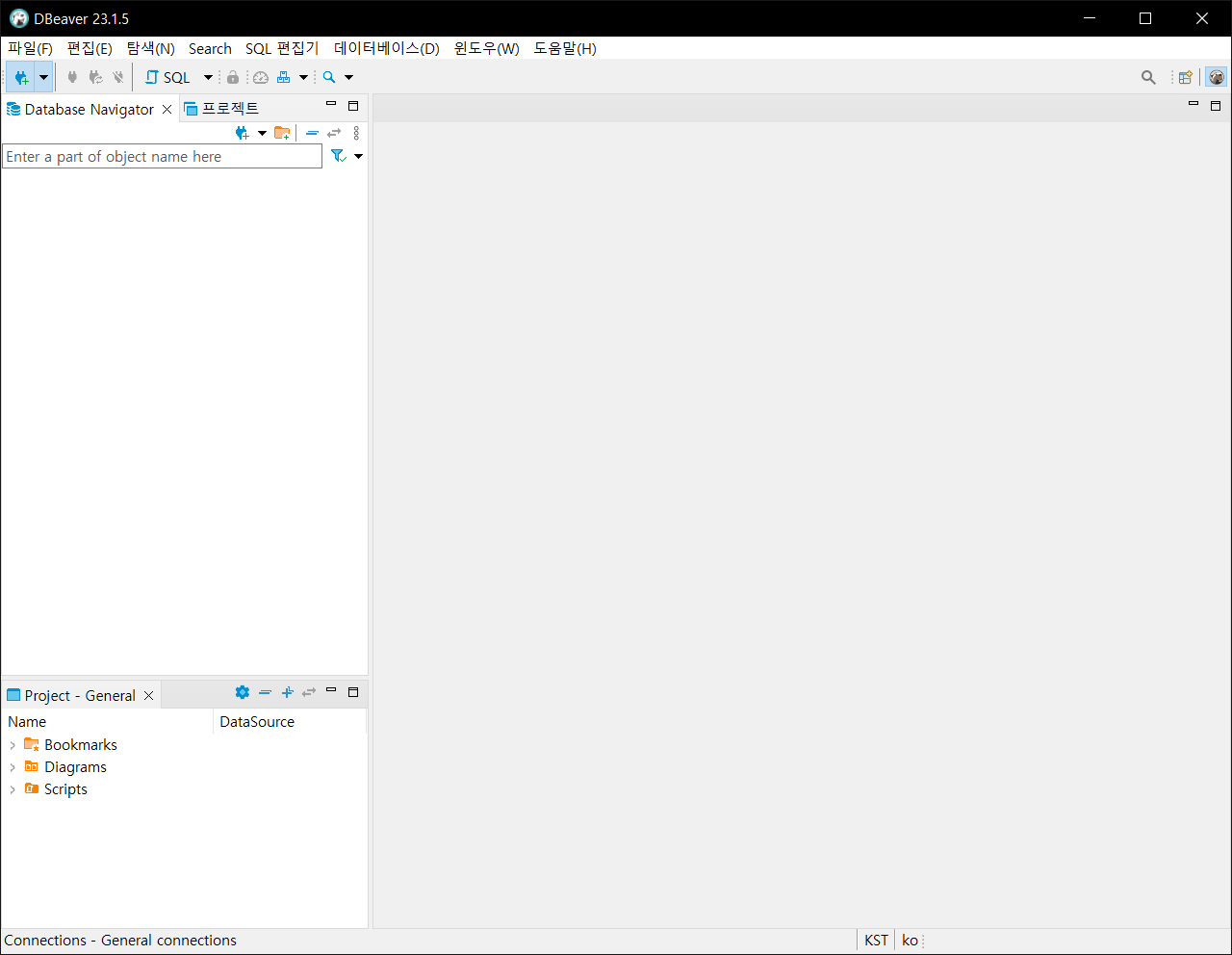Close the Database Navigator tab

(x=167, y=110)
